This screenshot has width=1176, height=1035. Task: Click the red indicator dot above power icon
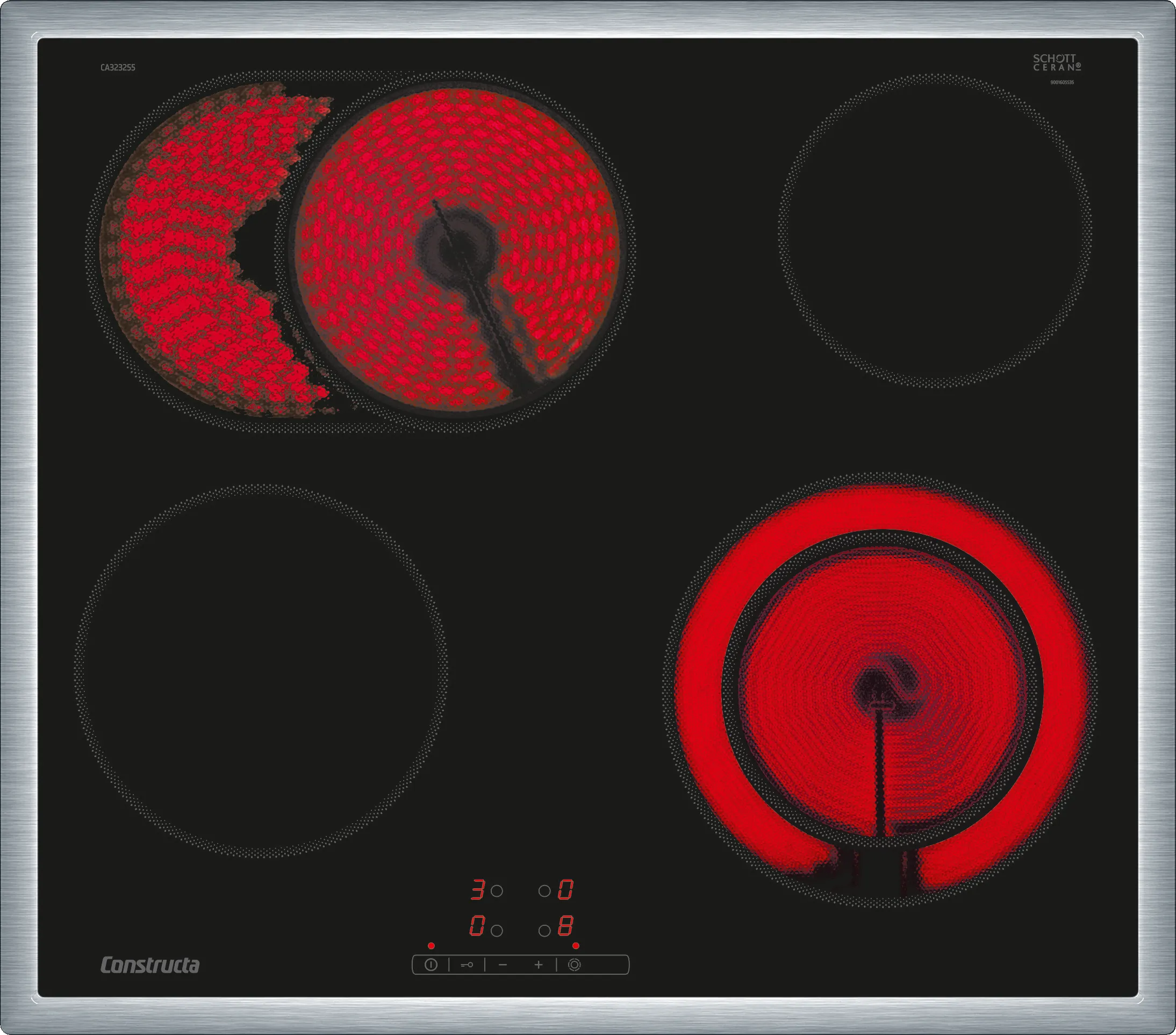[432, 946]
